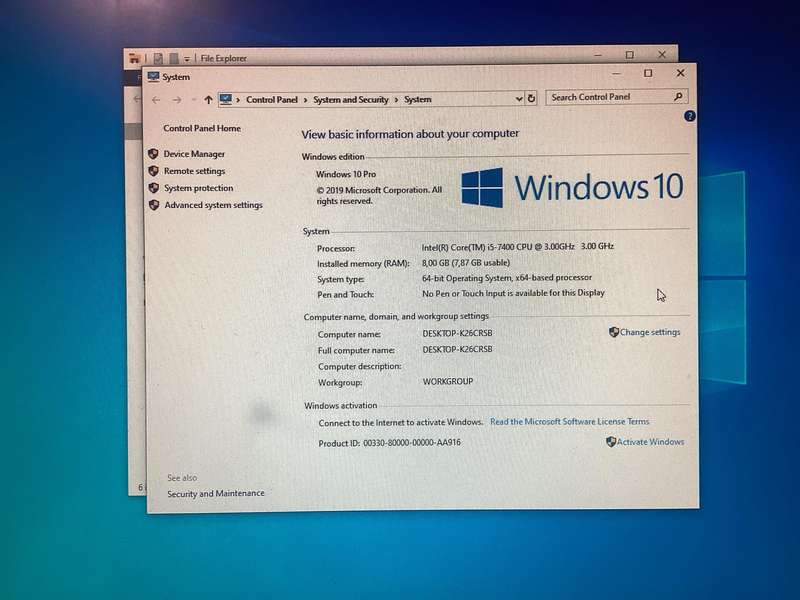This screenshot has height=600, width=800.
Task: Click the Windows 10 Pro edition text
Action: (x=345, y=174)
